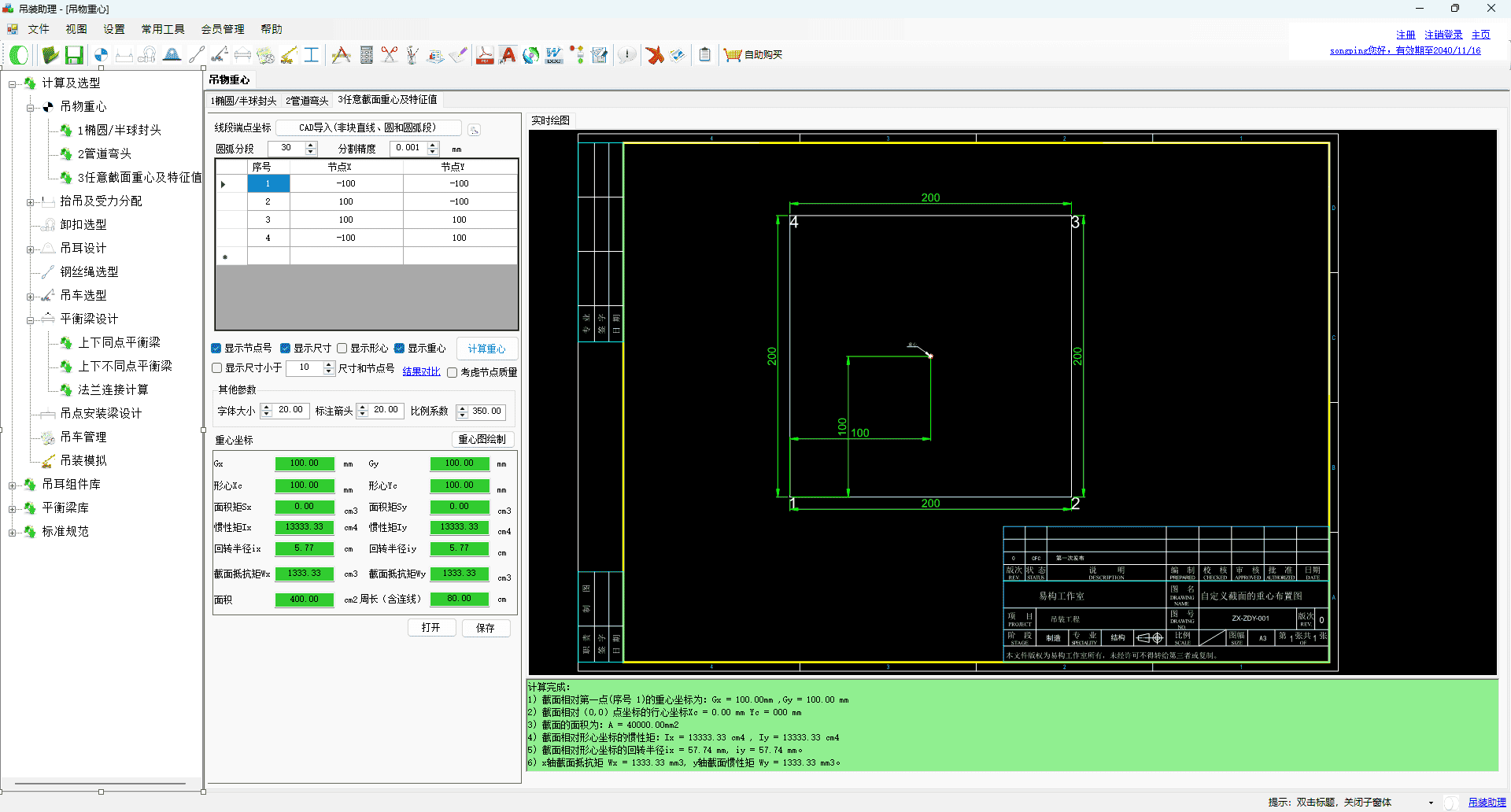Switch to the 2管道弯头 tab
The image size is (1511, 812).
coord(307,101)
